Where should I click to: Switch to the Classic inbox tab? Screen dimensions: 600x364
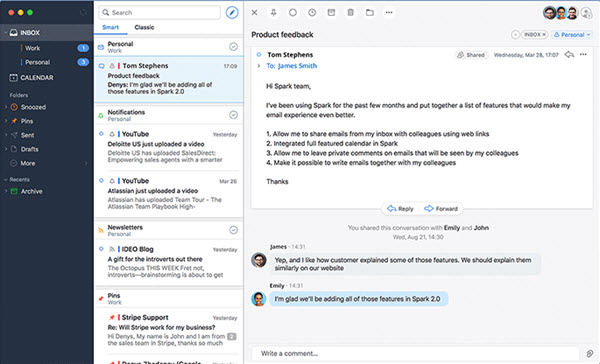144,27
